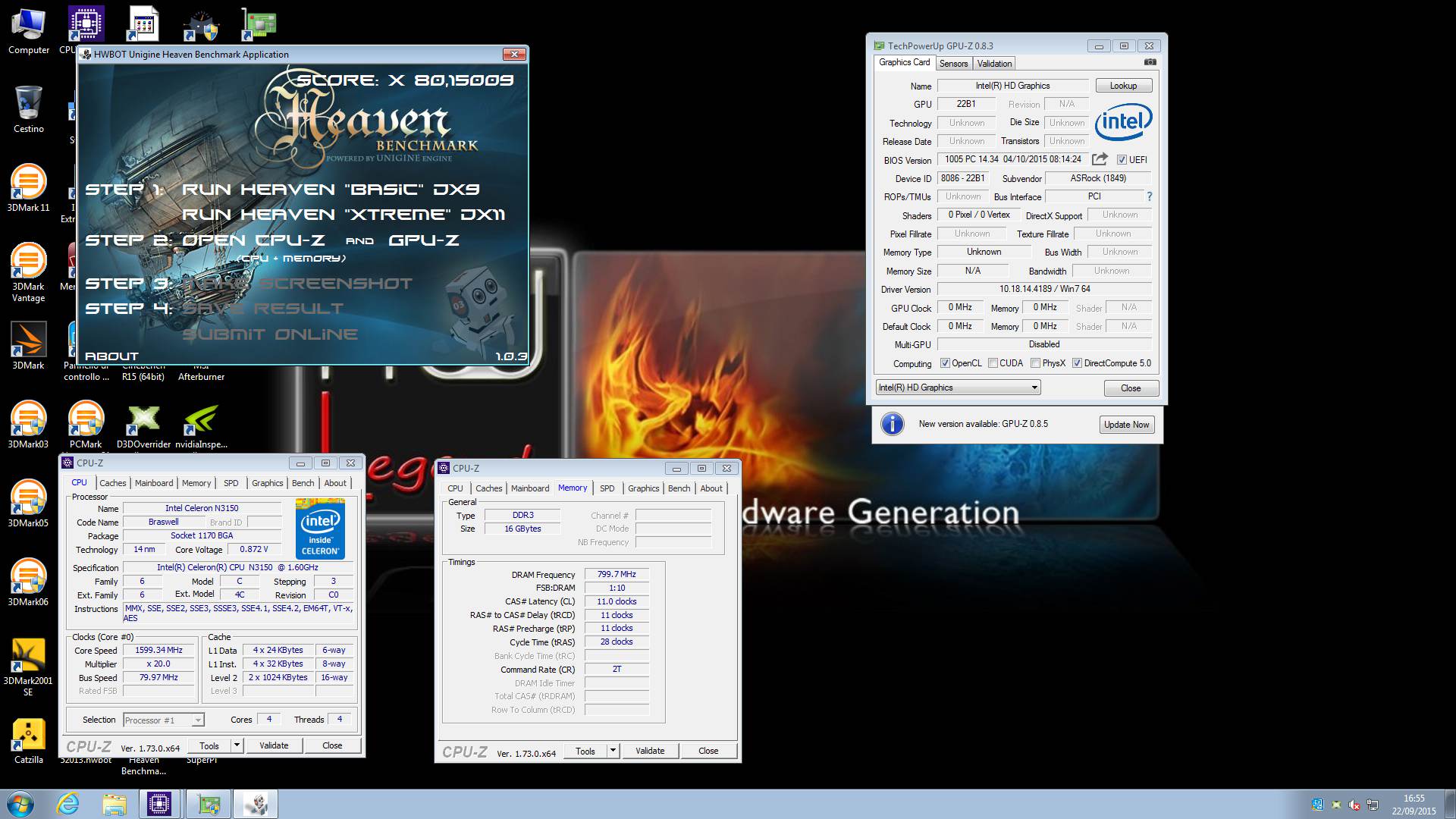Screen dimensions: 1456x819
Task: Click the Lookup button in GPU-Z
Action: pyautogui.click(x=1123, y=86)
